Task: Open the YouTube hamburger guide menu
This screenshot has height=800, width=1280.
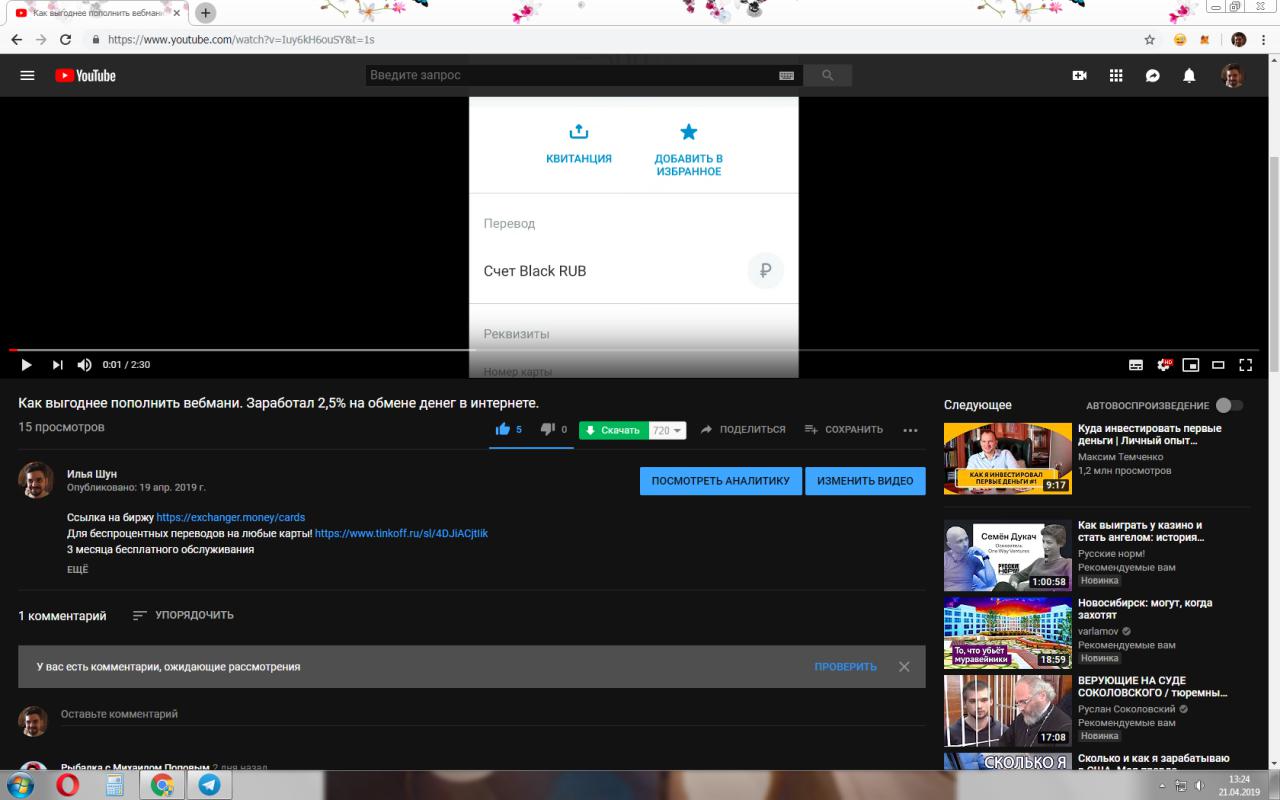Action: tap(27, 75)
